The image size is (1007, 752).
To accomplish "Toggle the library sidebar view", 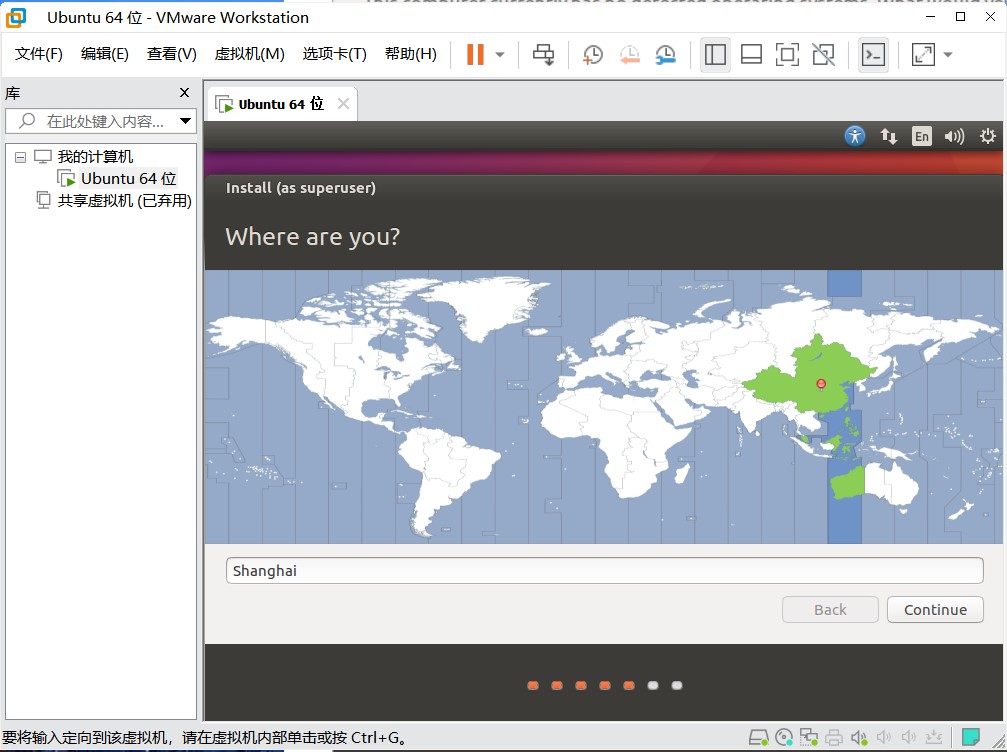I will pos(715,54).
